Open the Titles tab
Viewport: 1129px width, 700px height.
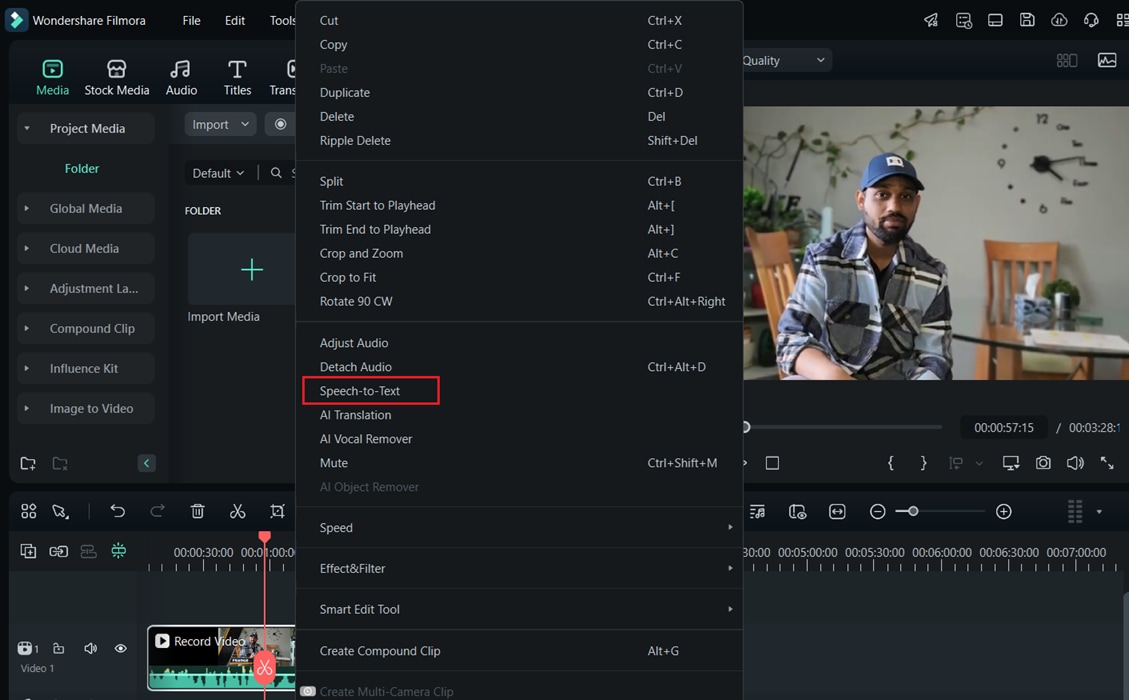click(x=237, y=78)
